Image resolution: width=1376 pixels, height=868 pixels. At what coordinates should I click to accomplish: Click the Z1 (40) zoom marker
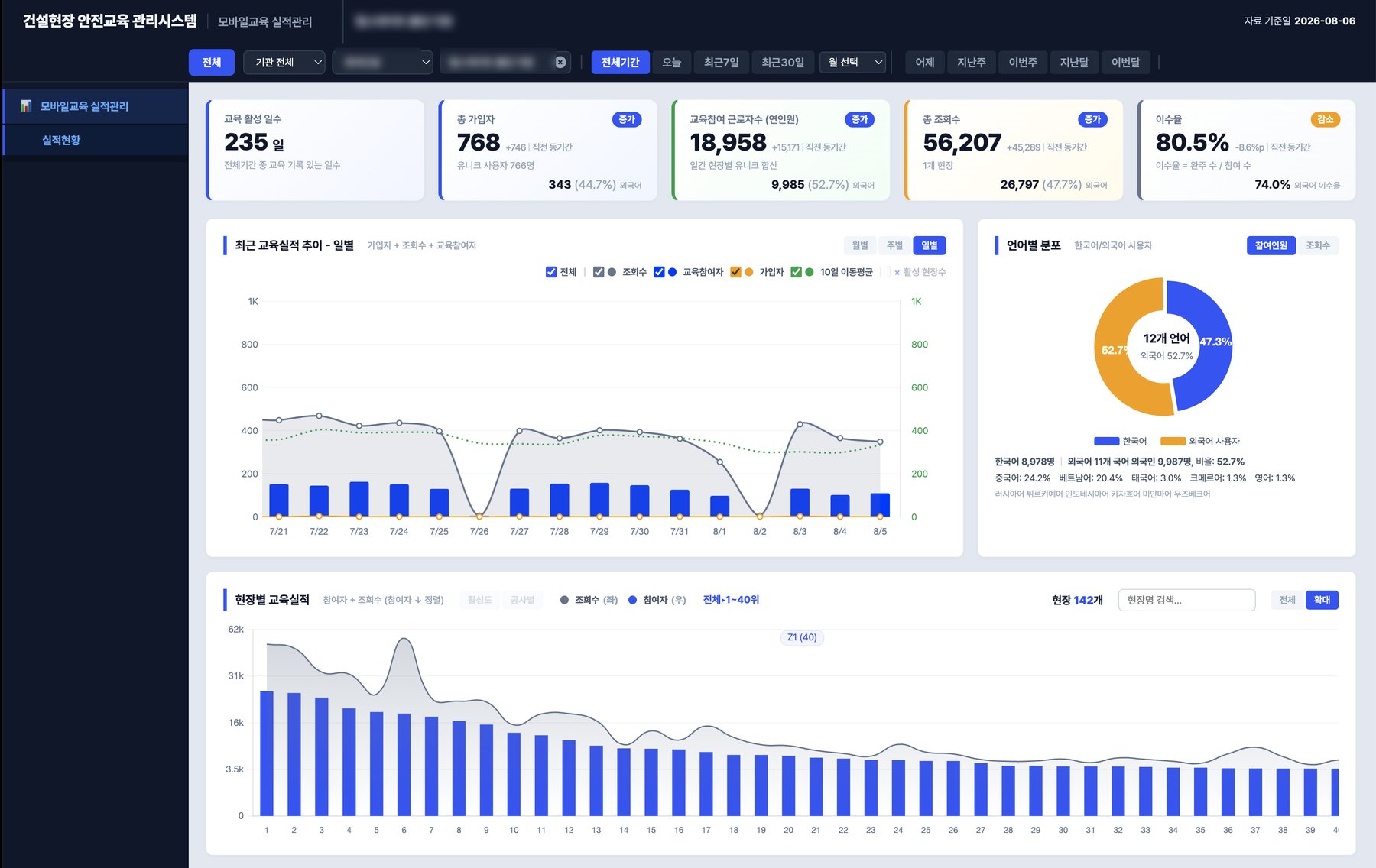(802, 637)
